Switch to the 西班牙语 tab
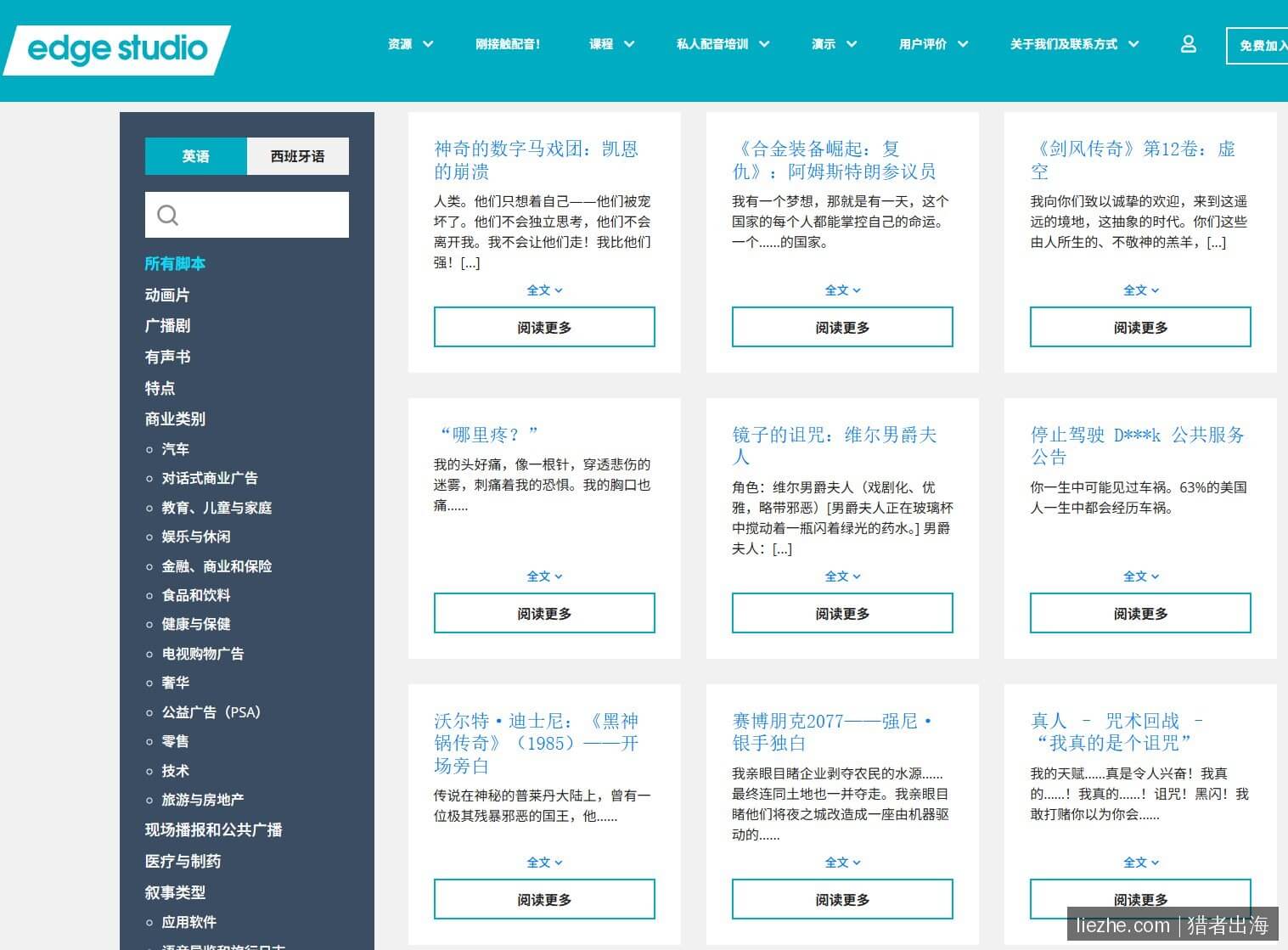Viewport: 1288px width, 950px height. tap(298, 156)
